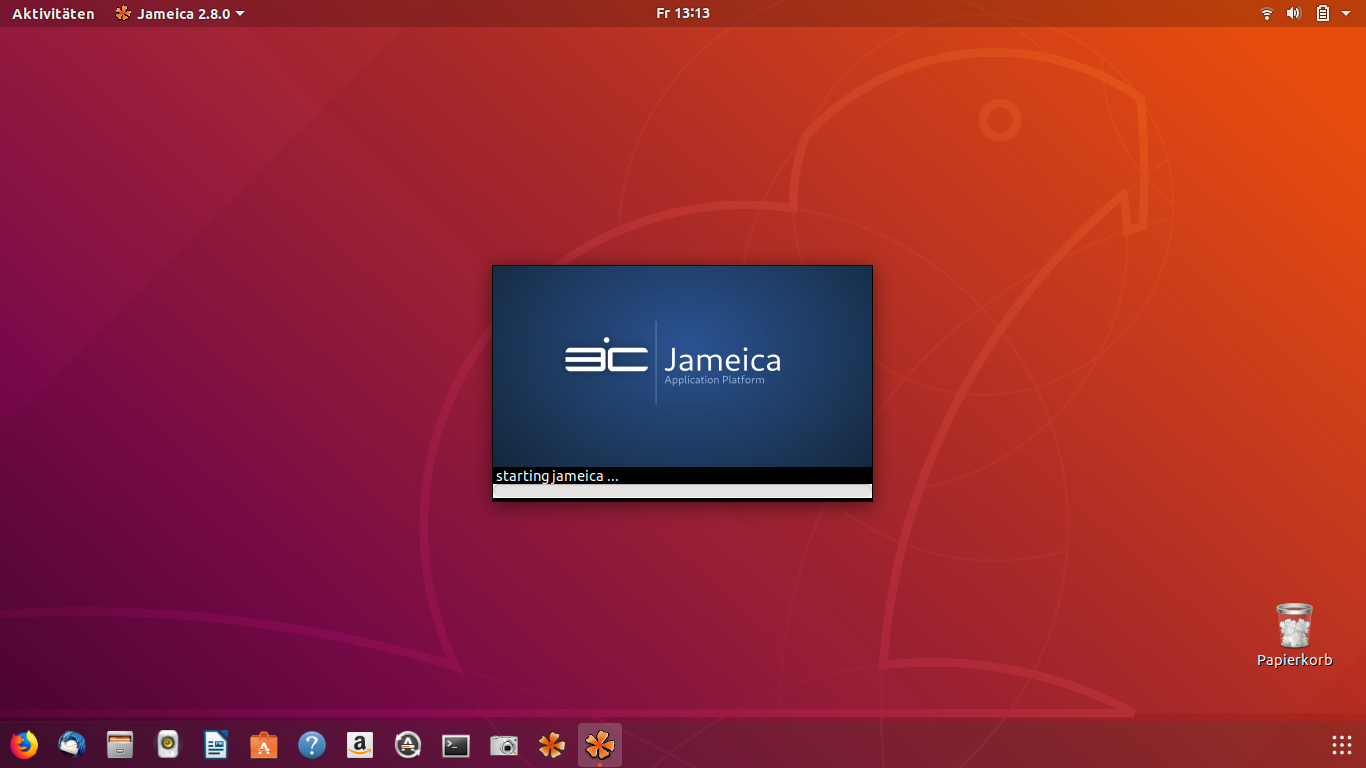
Task: Click the 'starting jameica ...' status text
Action: 557,476
